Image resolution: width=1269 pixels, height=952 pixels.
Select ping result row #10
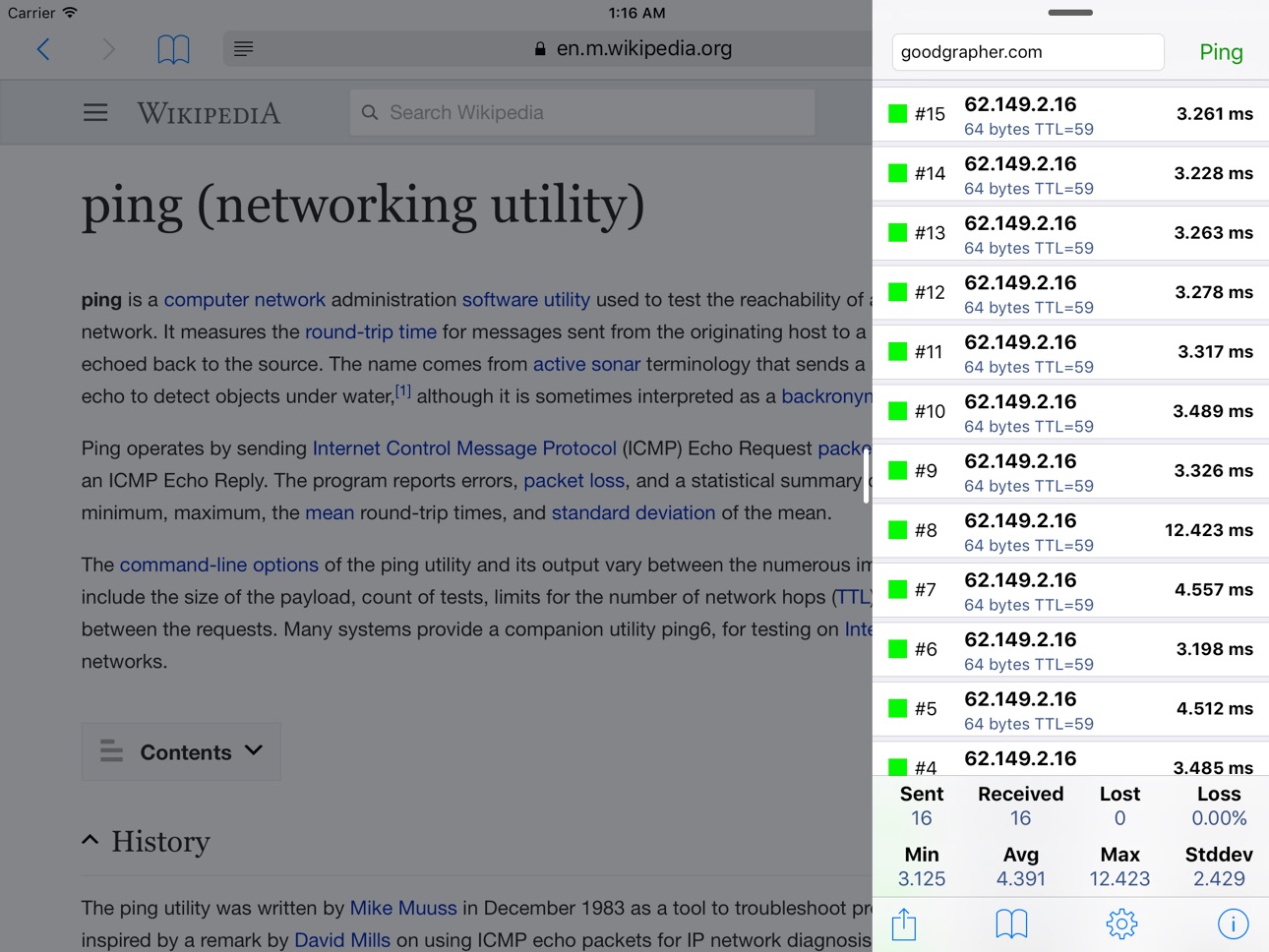pos(1070,412)
